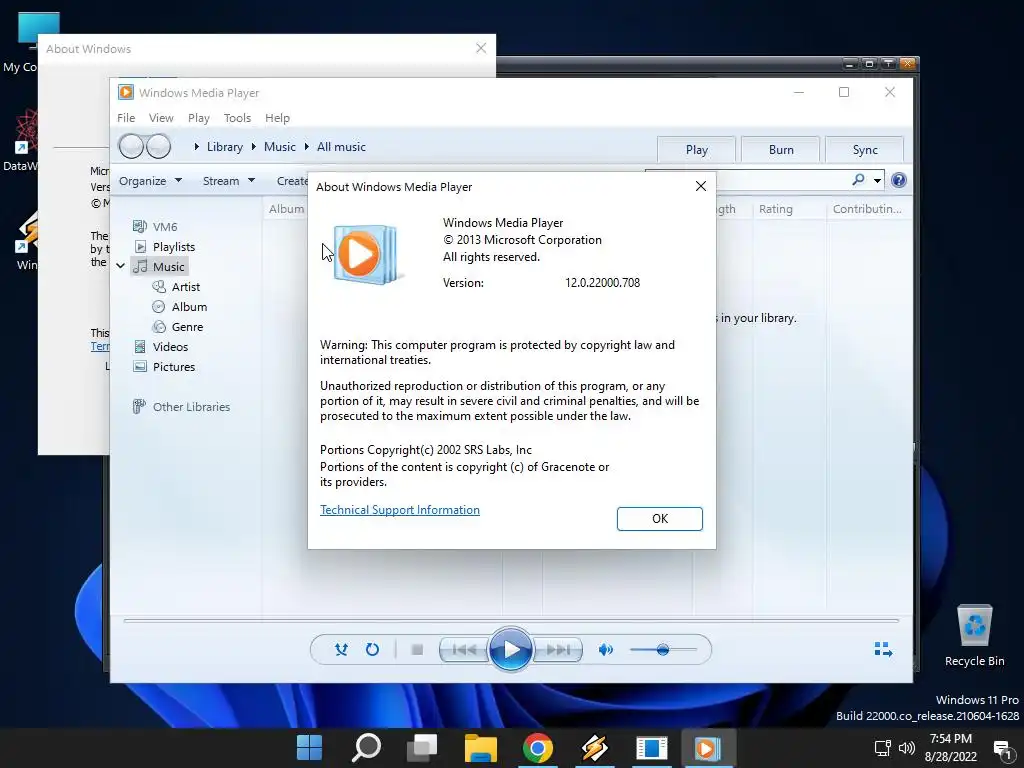Click the seek bar above playback controls

click(511, 620)
